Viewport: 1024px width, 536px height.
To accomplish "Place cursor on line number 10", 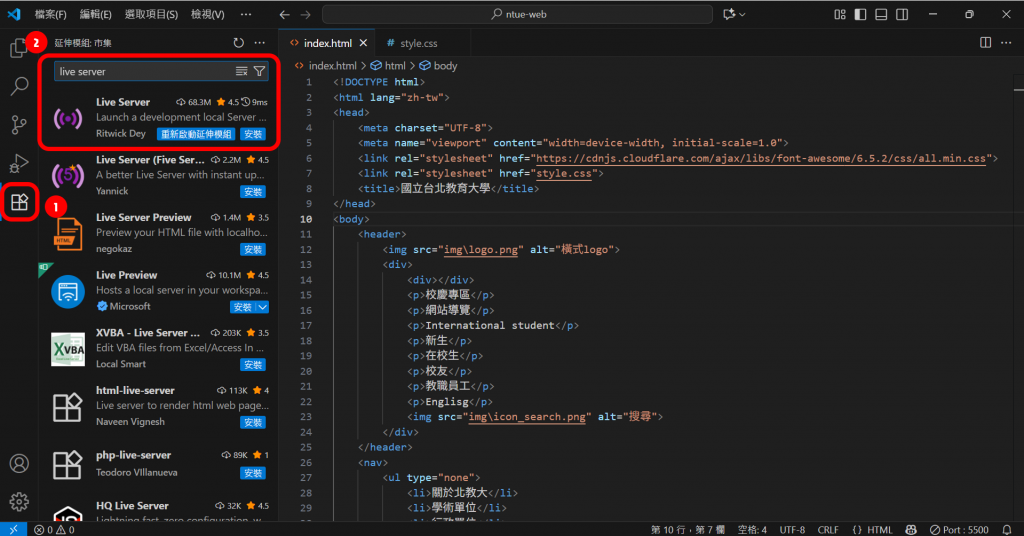I will coord(306,219).
